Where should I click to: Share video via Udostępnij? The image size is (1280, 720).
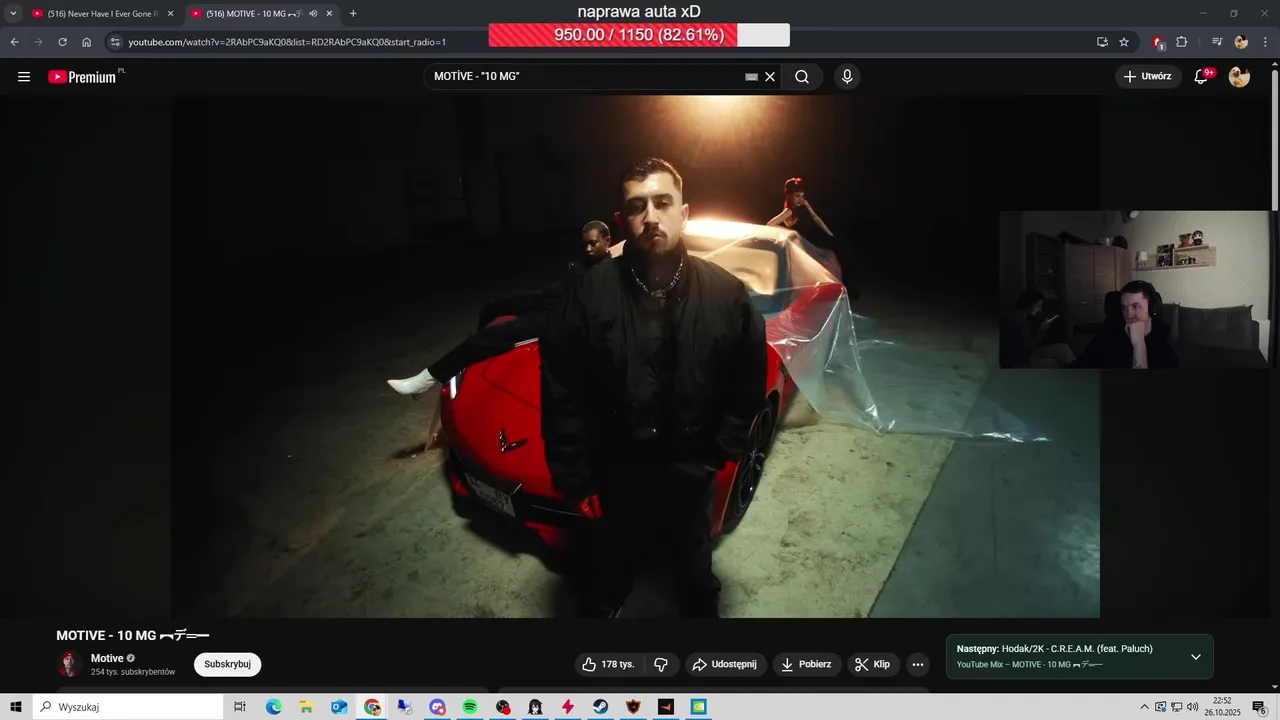tap(726, 664)
